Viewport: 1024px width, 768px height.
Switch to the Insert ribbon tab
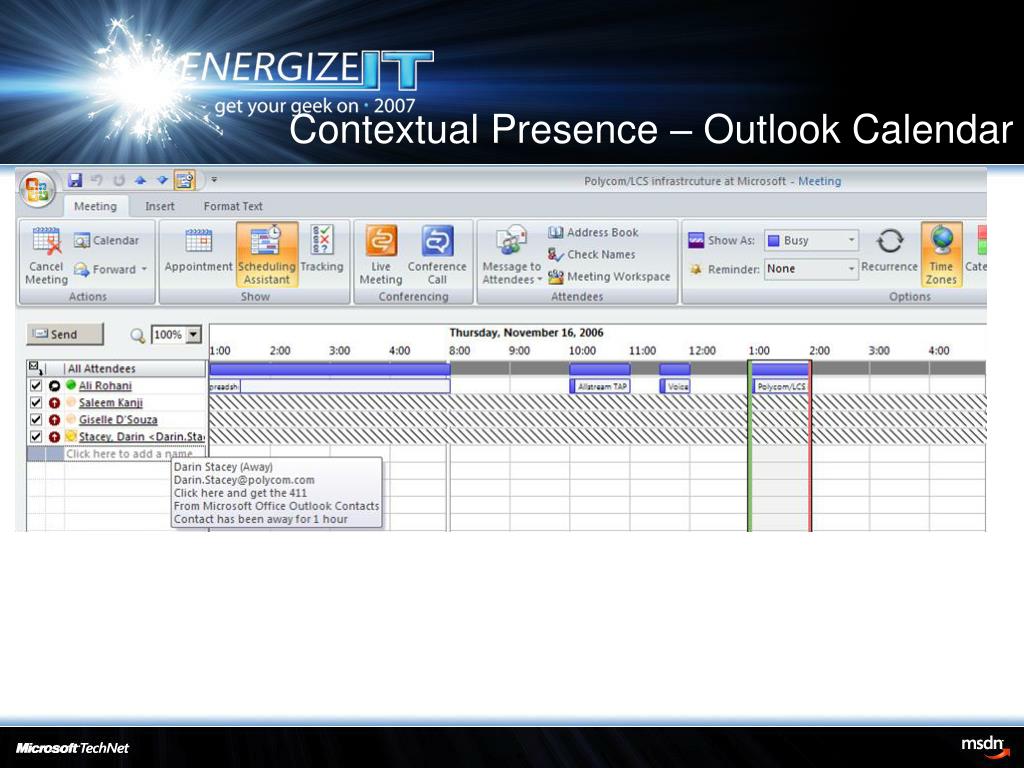(160, 206)
